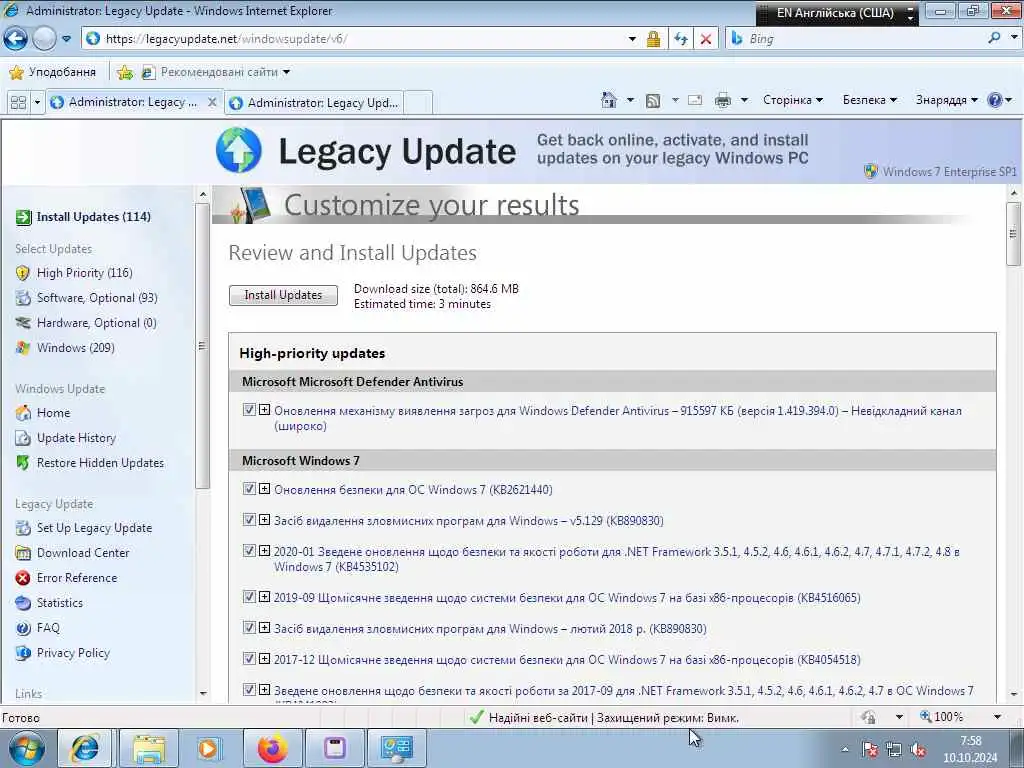Click the main content scrollbar thumb
This screenshot has height=768, width=1024.
[1013, 234]
